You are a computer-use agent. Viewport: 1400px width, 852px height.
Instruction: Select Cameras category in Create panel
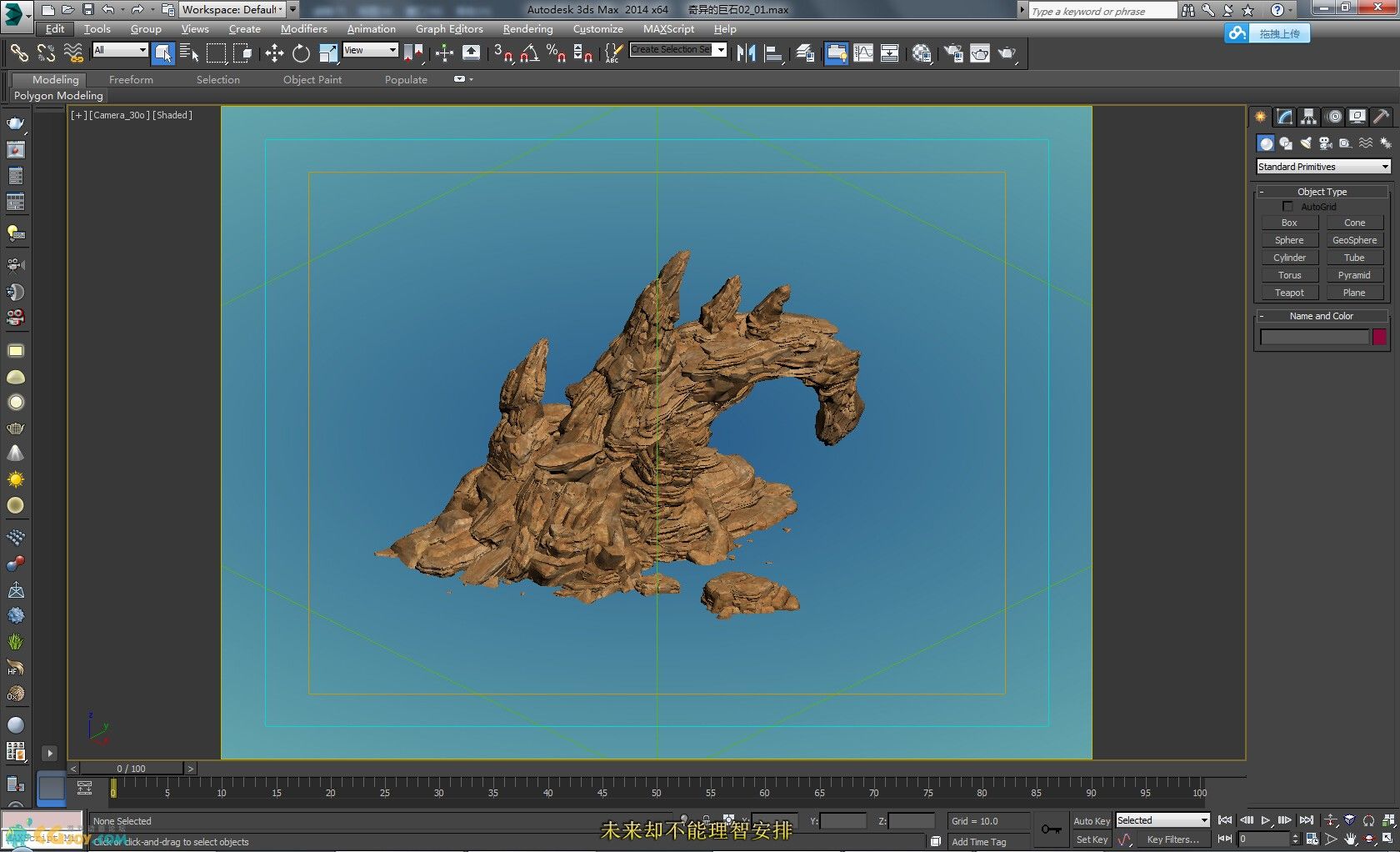[1325, 143]
